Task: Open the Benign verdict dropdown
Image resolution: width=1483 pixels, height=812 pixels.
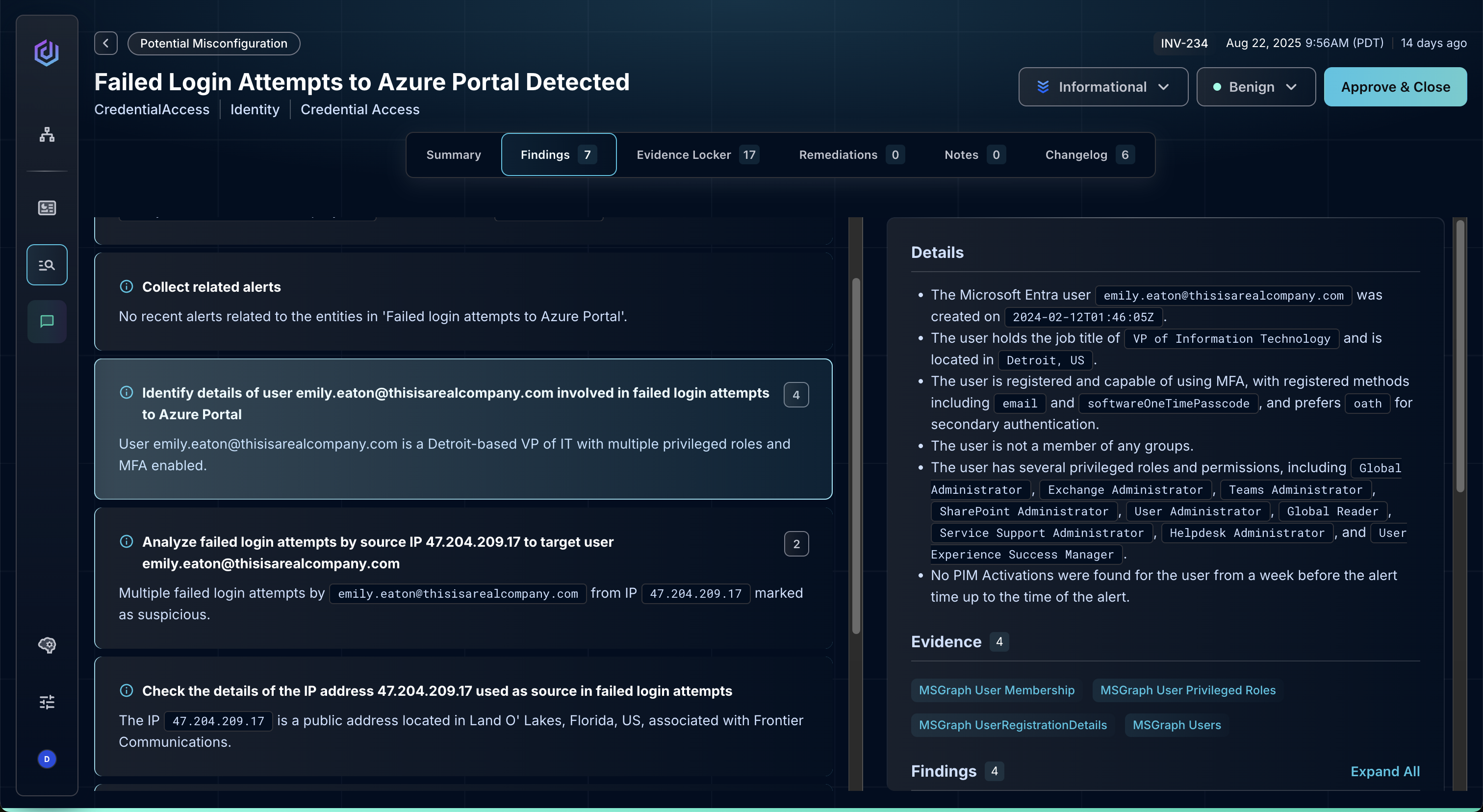Action: 1255,87
